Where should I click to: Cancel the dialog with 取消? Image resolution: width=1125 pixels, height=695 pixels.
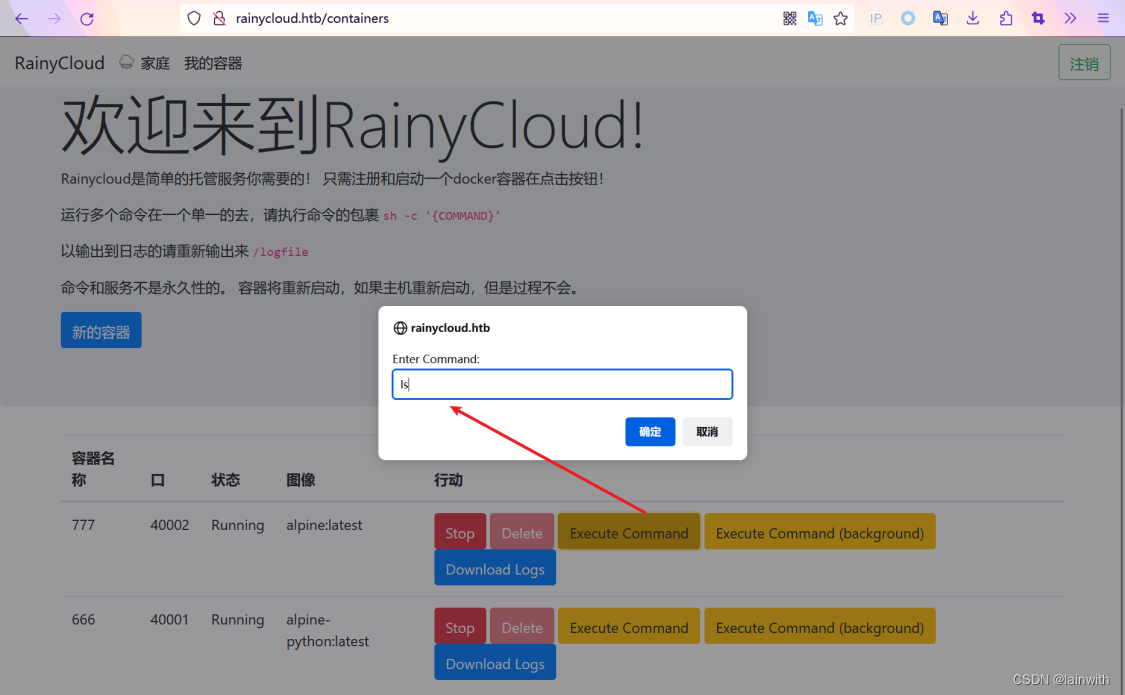tap(707, 432)
